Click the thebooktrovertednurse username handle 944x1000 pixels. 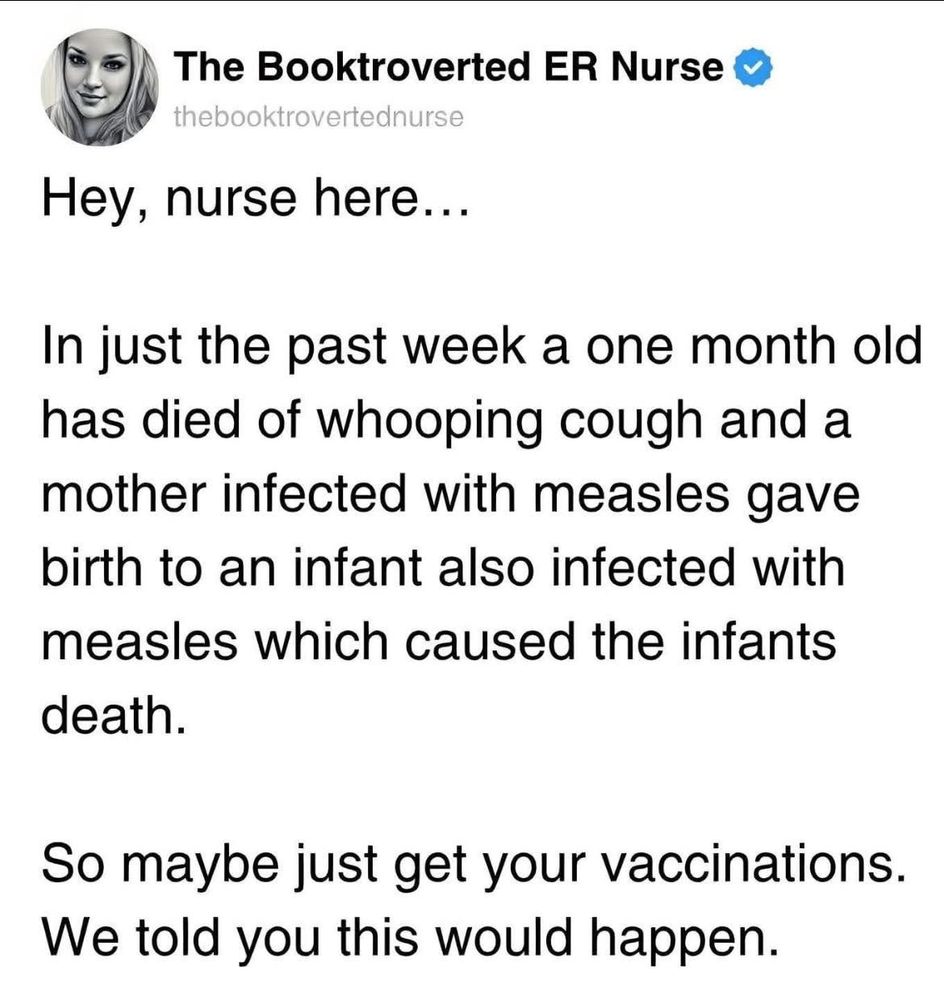[x=319, y=117]
